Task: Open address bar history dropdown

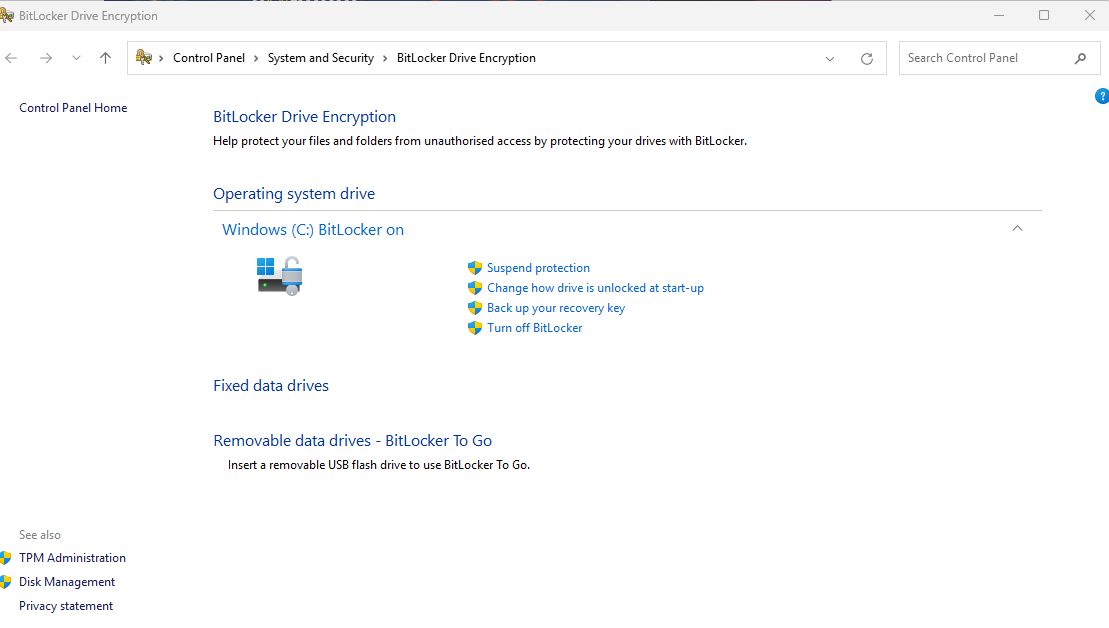Action: coord(830,59)
